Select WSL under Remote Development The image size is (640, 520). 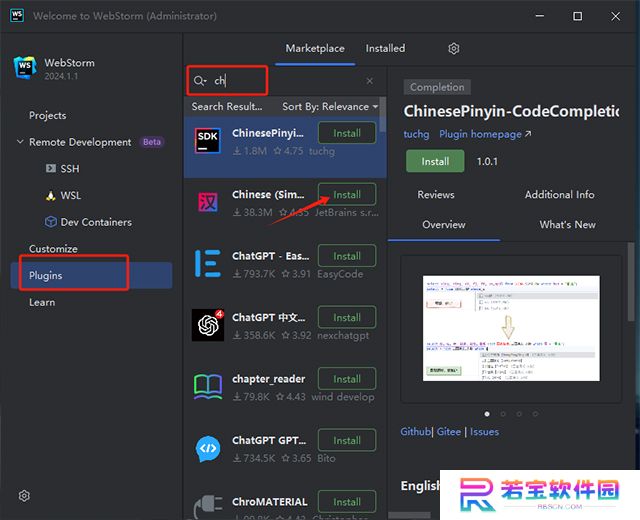click(x=71, y=196)
